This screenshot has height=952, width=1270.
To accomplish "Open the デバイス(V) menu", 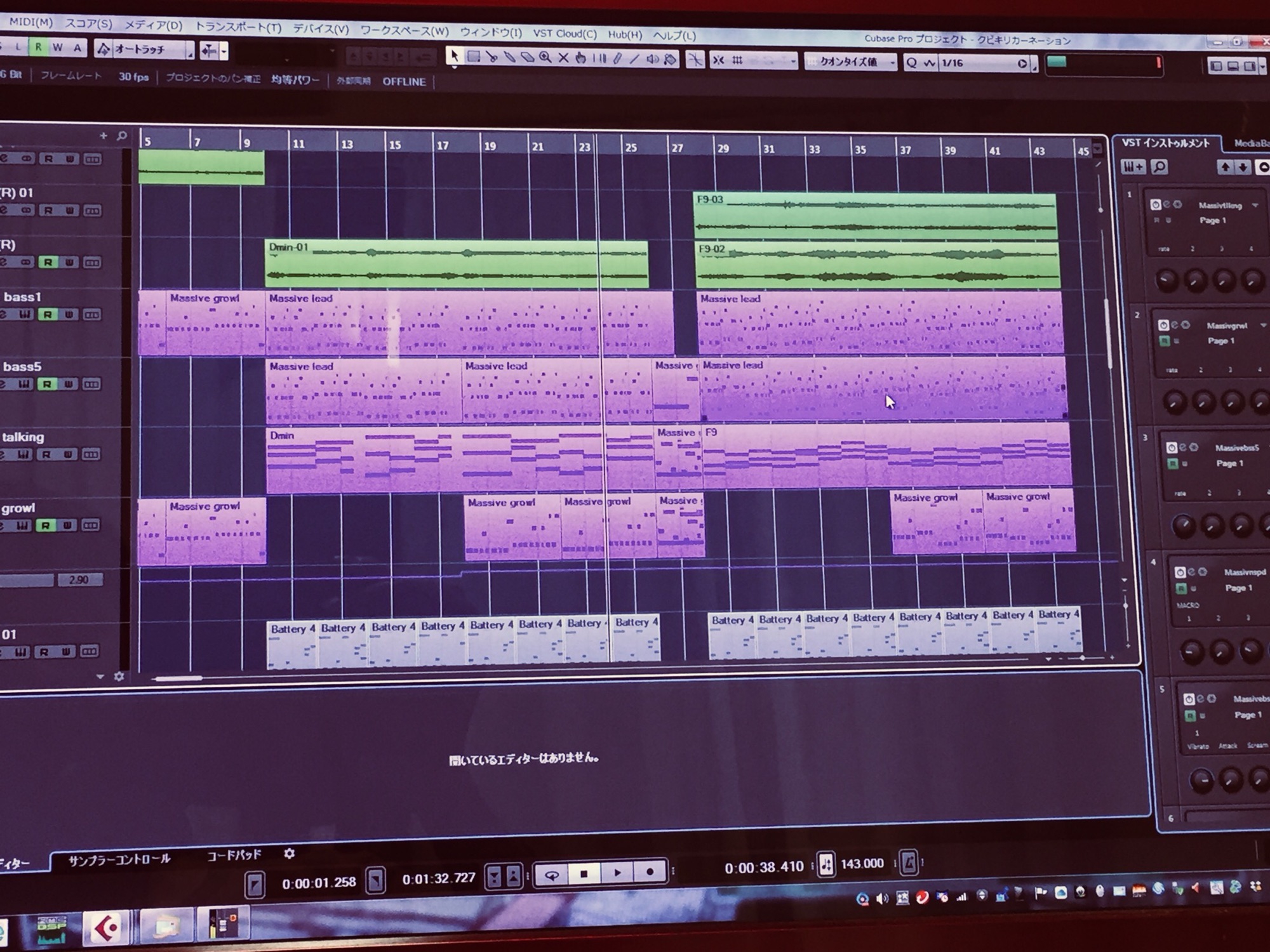I will [x=321, y=29].
